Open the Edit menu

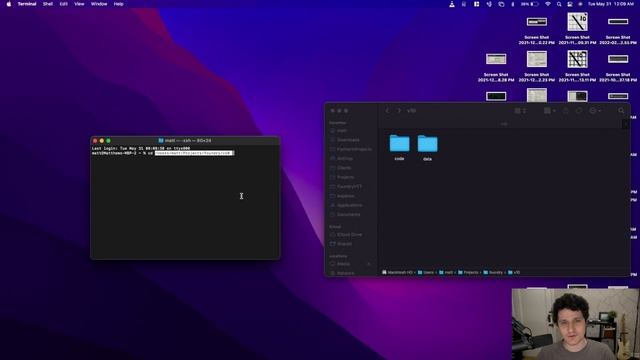point(64,4)
